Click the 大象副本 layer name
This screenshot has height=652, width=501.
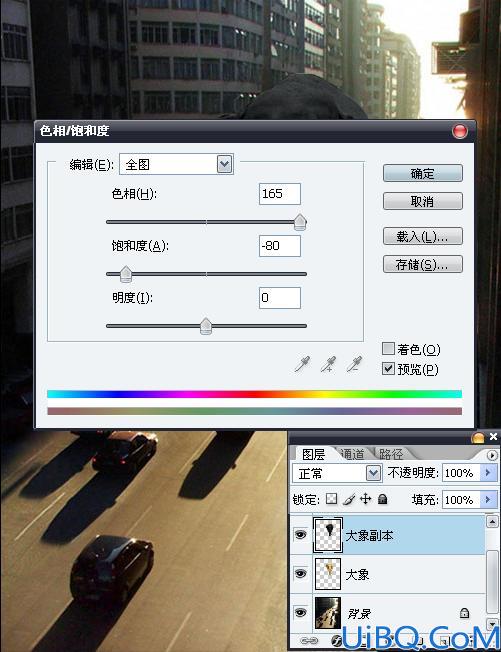(x=369, y=536)
